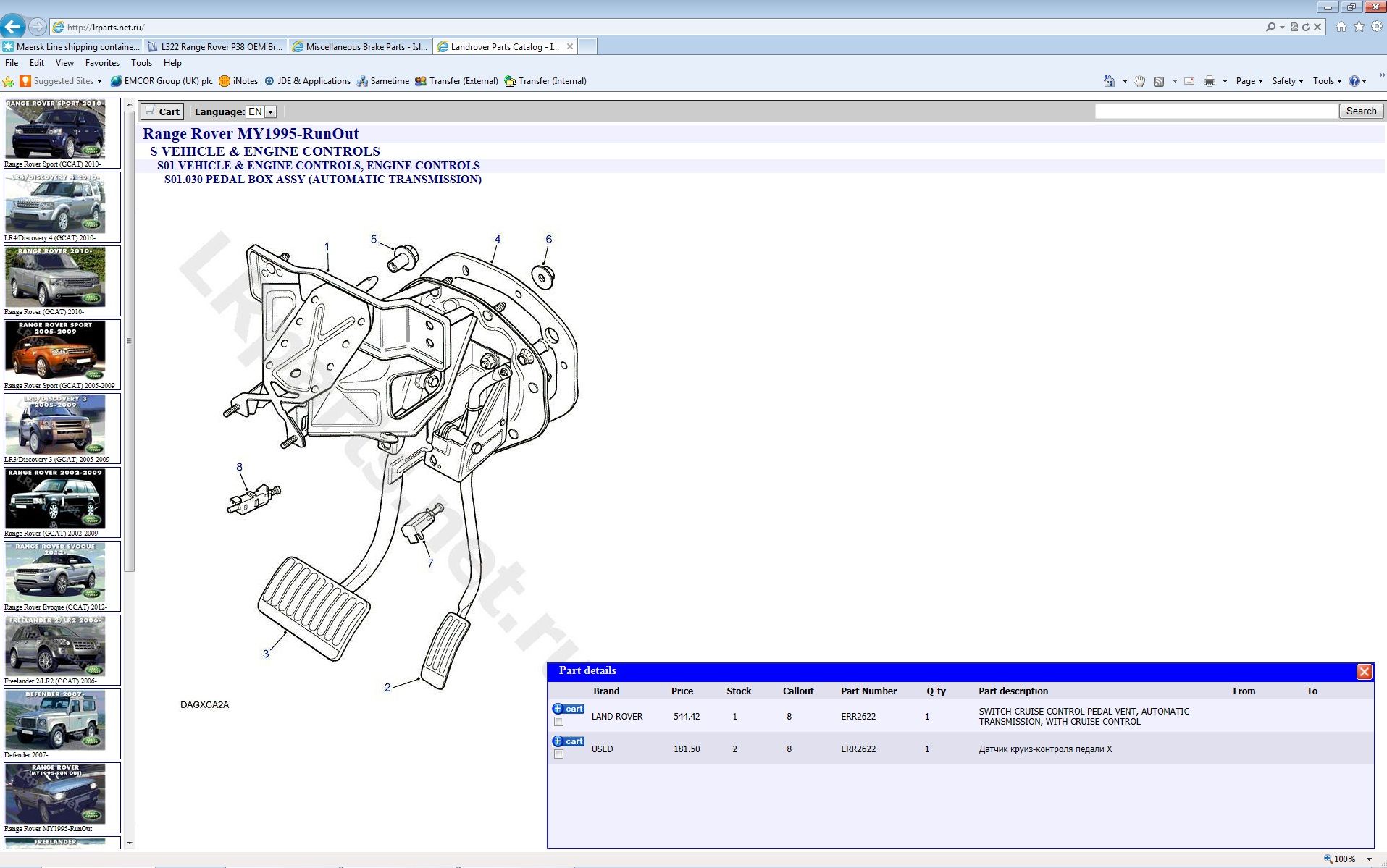
Task: Switch to Maersk Line shipping tab
Action: [x=72, y=46]
